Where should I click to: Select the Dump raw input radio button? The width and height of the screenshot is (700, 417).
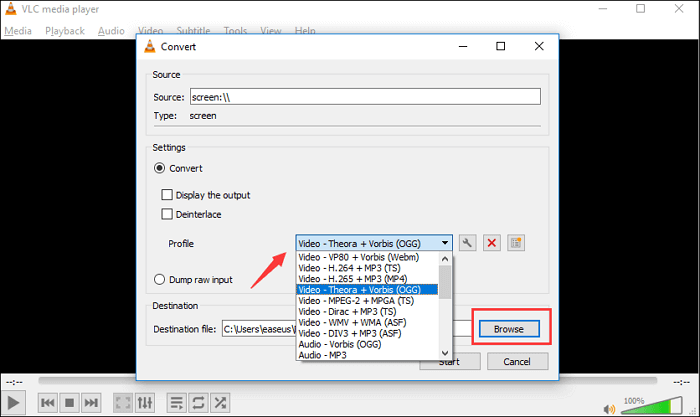click(159, 279)
